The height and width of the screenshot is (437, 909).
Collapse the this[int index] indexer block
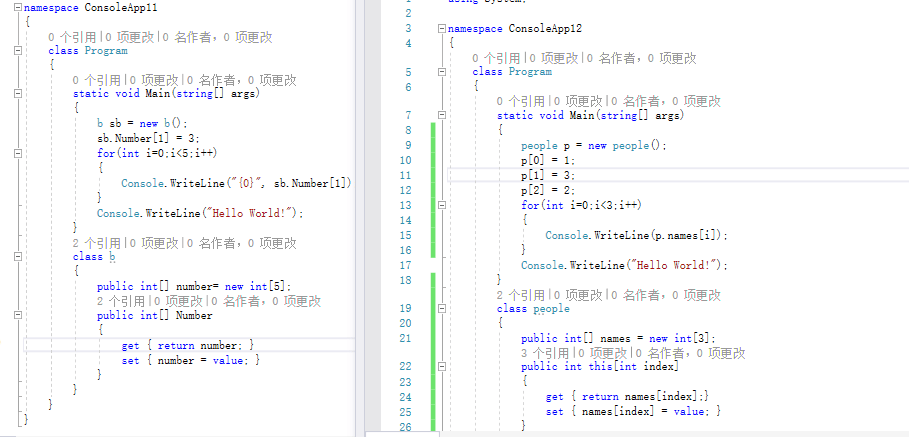point(442,366)
